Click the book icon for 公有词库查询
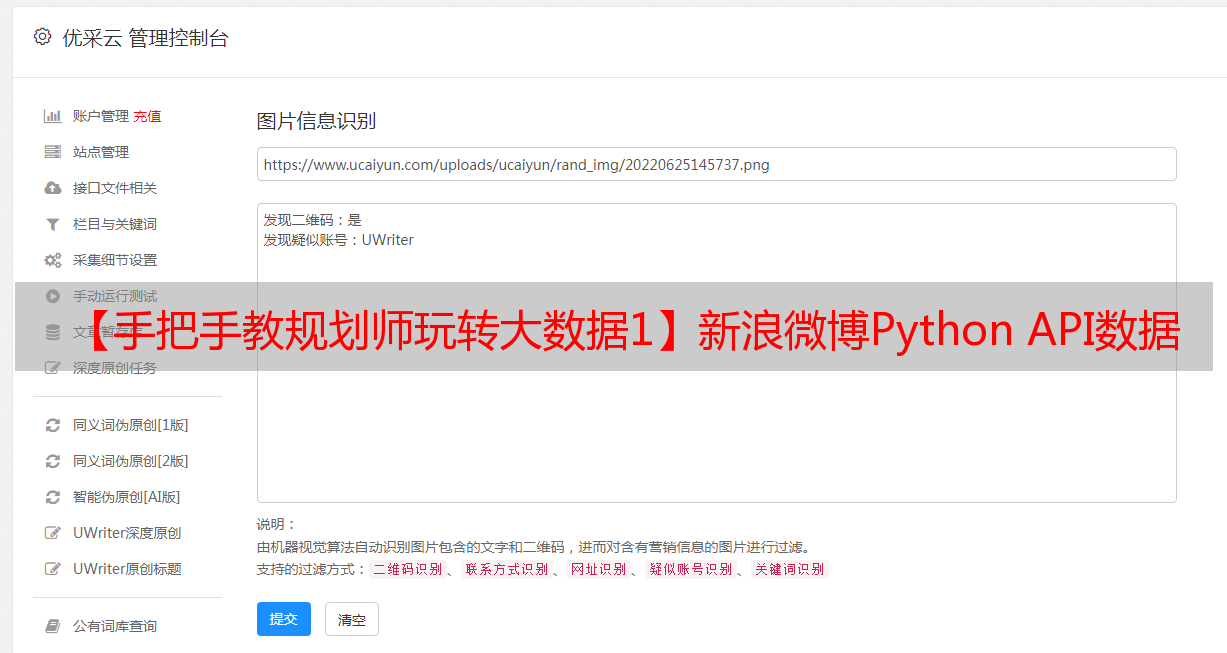Screen dimensions: 1227x653 (53, 626)
